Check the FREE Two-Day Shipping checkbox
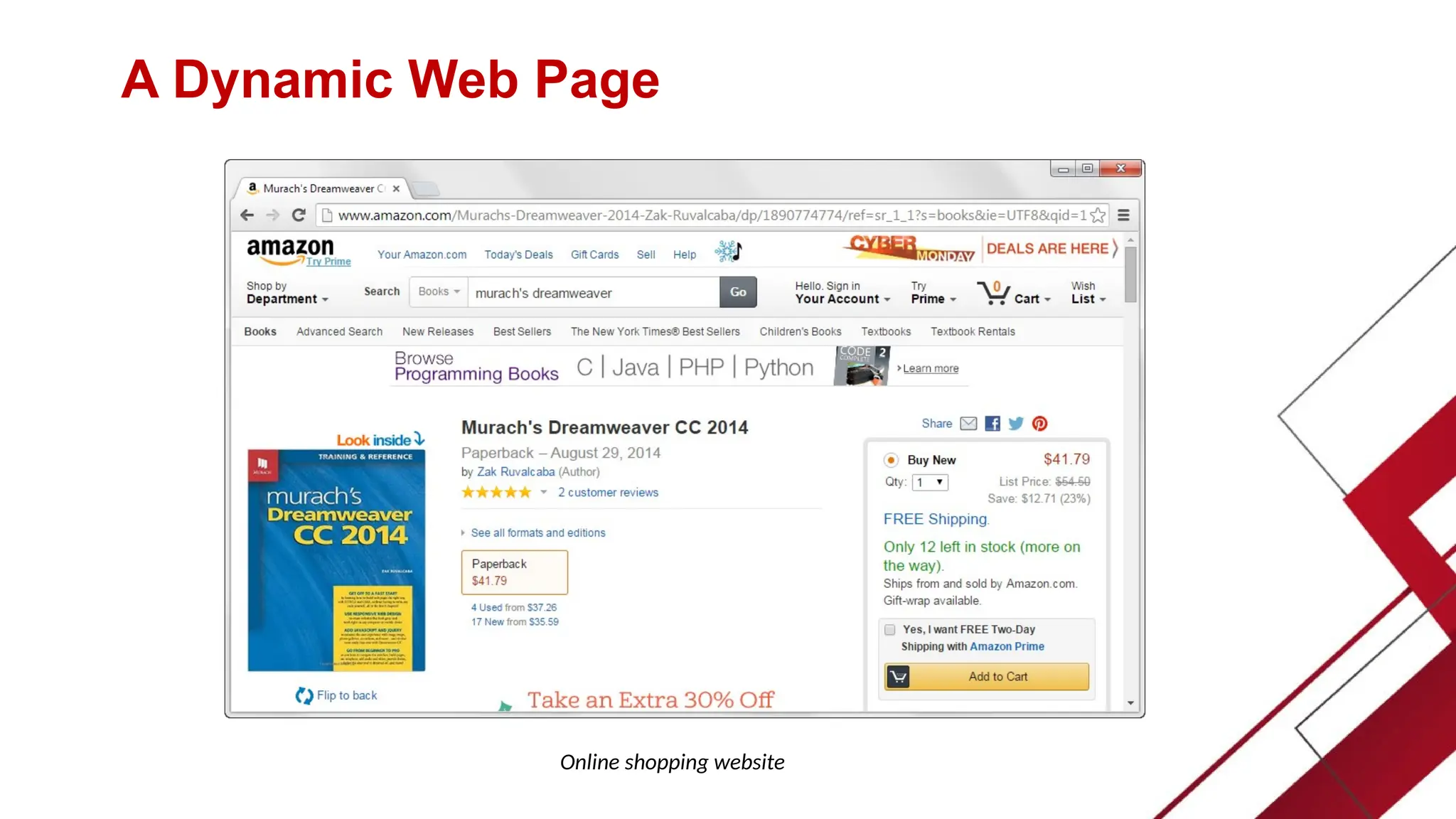This screenshot has height=819, width=1456. (x=889, y=629)
